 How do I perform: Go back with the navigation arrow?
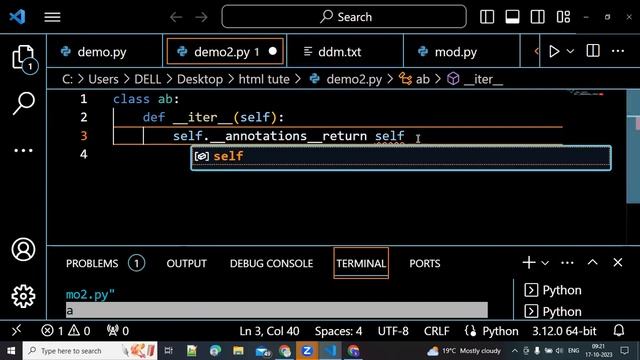click(x=176, y=17)
